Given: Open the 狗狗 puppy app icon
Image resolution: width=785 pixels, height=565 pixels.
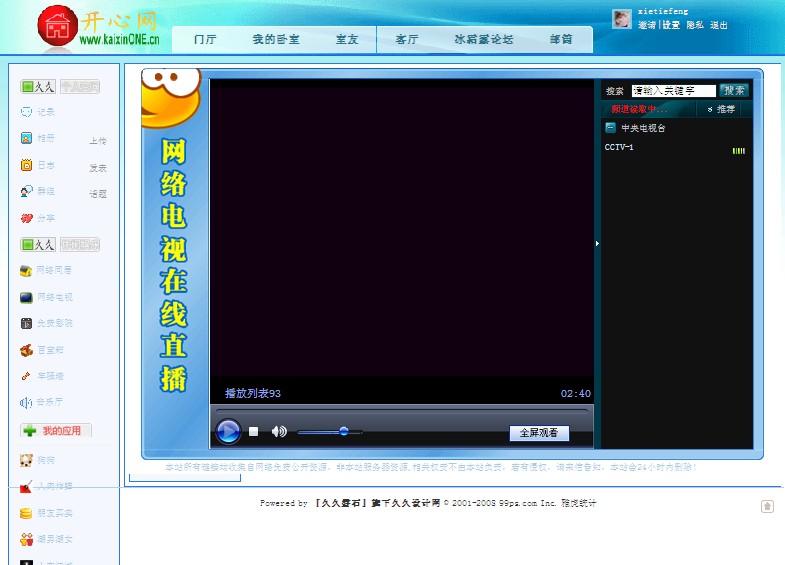Looking at the screenshot, I should pyautogui.click(x=26, y=460).
